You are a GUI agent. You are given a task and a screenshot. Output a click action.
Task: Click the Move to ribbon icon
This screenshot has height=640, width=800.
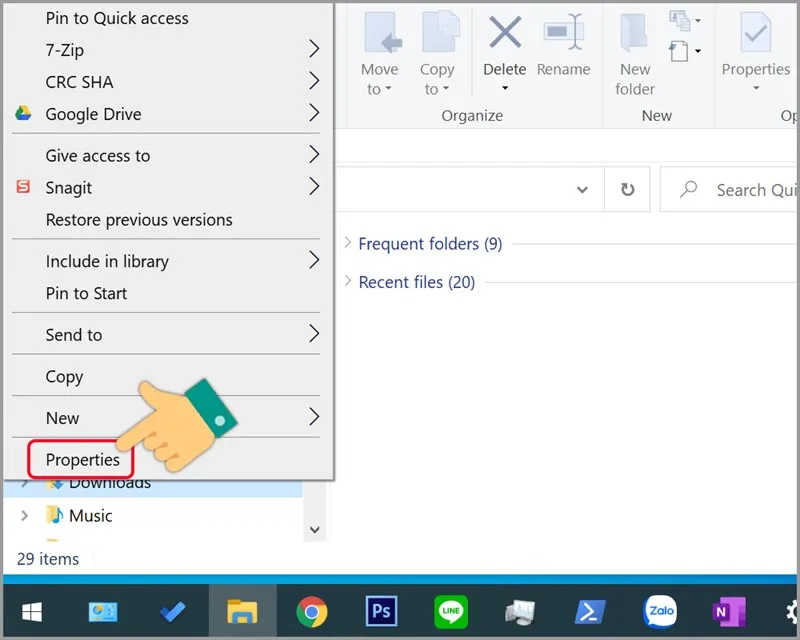pyautogui.click(x=380, y=36)
